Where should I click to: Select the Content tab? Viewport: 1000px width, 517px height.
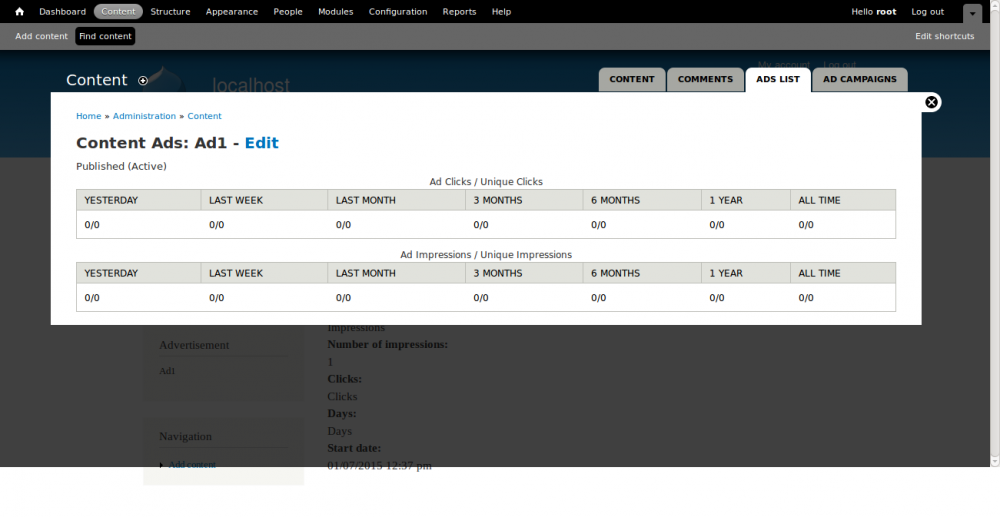[x=632, y=79]
